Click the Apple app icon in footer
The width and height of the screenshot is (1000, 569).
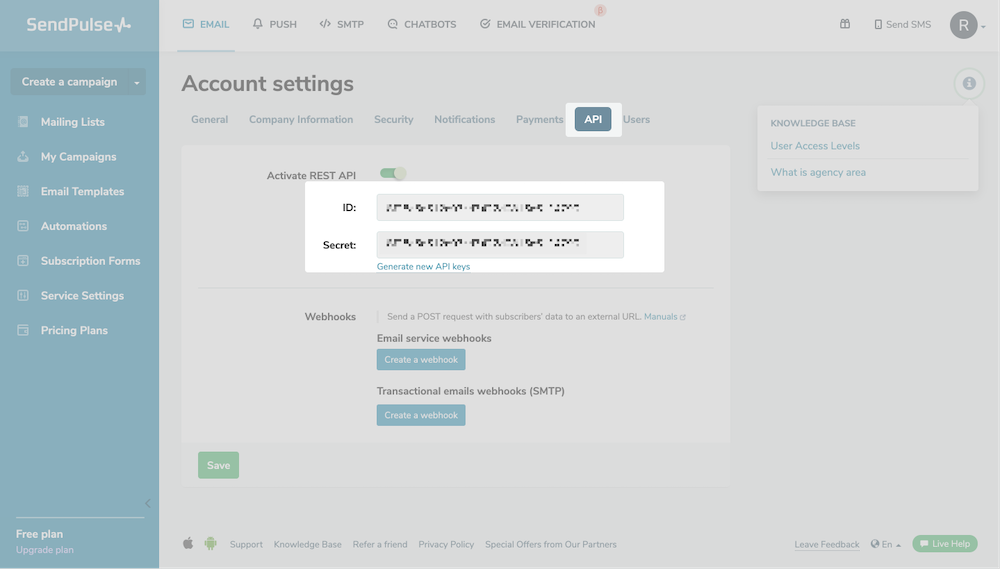click(188, 544)
